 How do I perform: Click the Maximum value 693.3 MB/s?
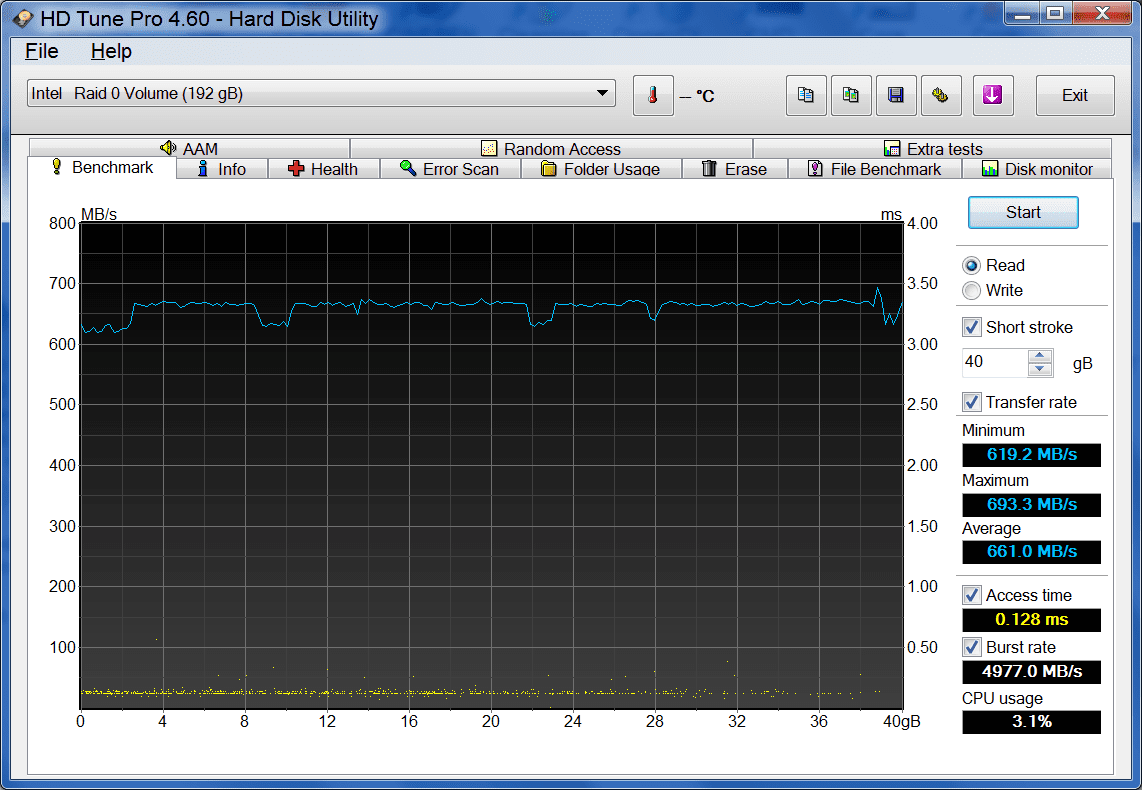[x=1031, y=505]
